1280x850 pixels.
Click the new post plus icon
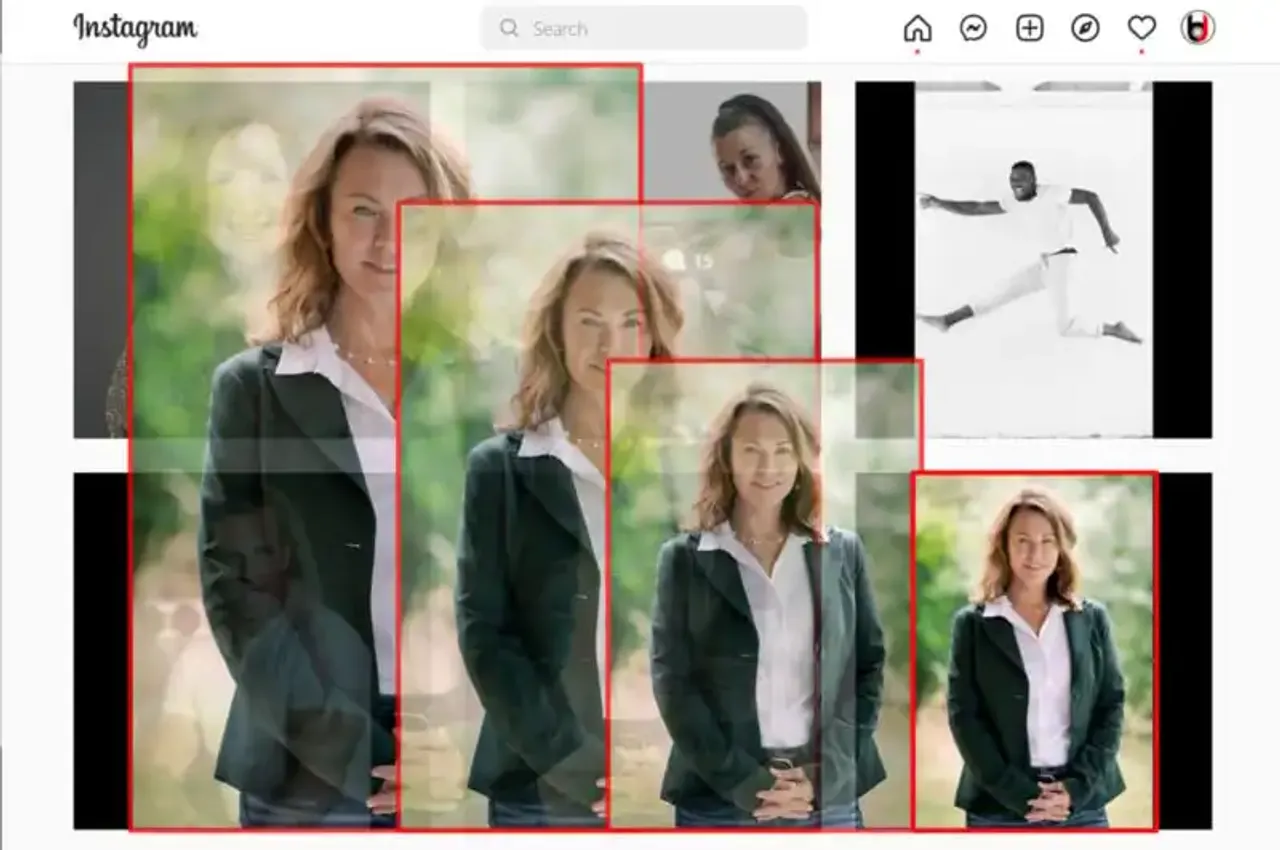pos(1029,28)
